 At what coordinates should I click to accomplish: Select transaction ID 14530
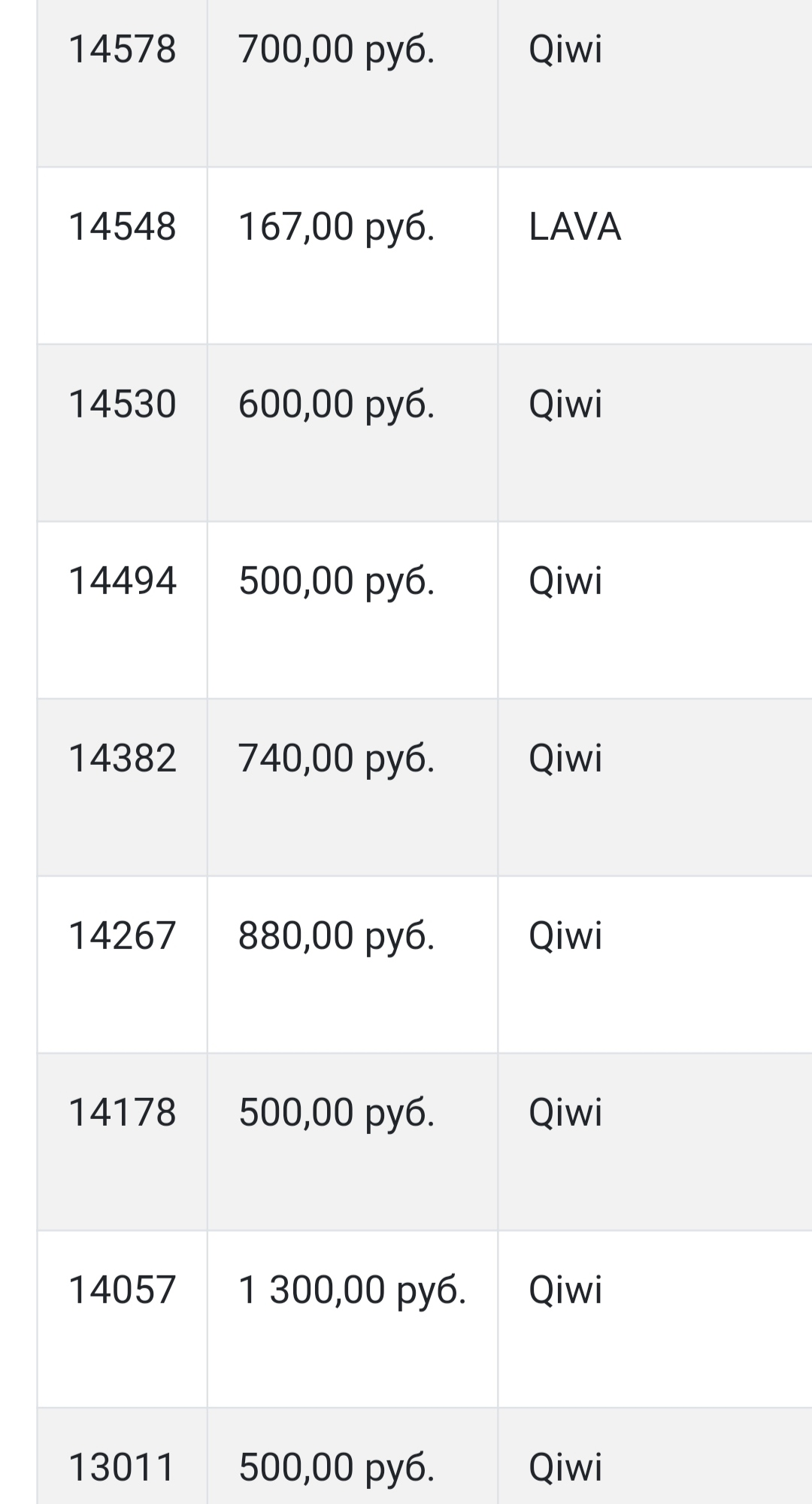[x=122, y=404]
